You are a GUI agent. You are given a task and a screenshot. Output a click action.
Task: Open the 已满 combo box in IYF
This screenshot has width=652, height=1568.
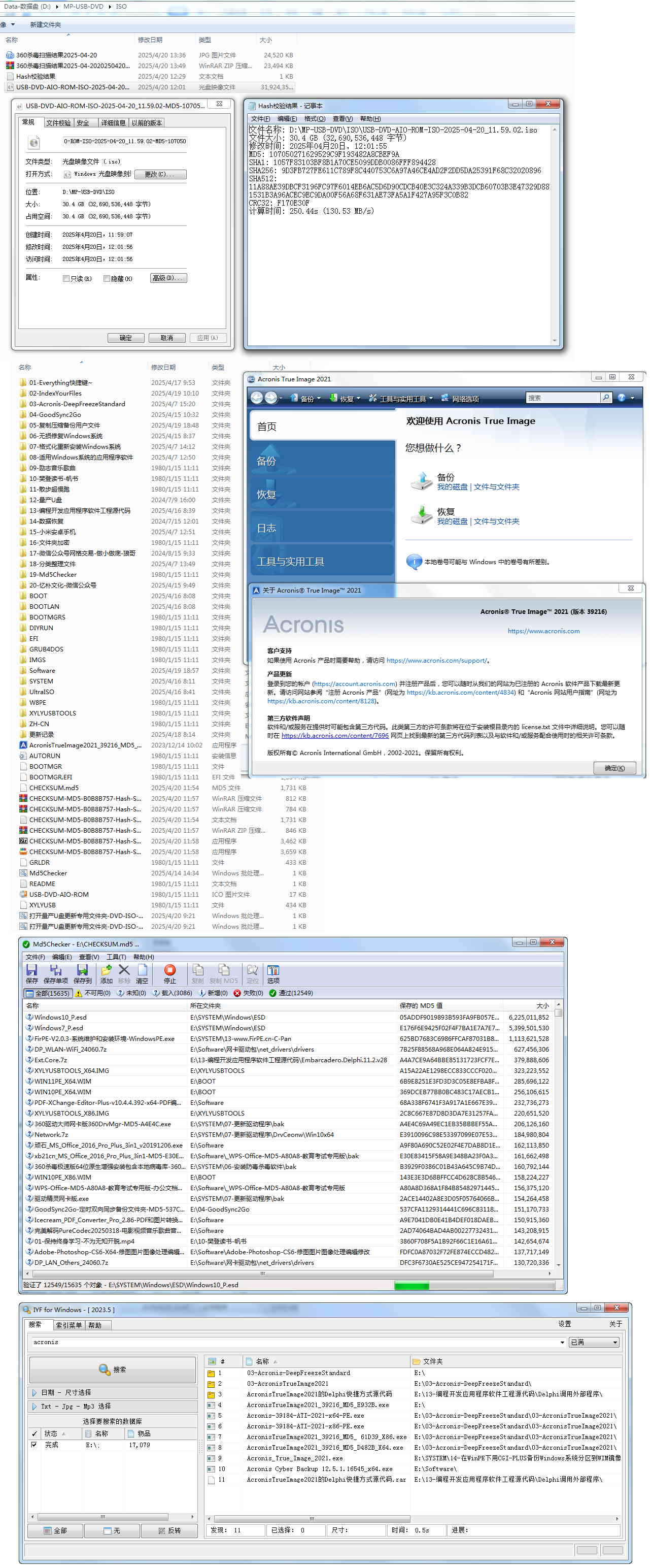click(594, 1342)
